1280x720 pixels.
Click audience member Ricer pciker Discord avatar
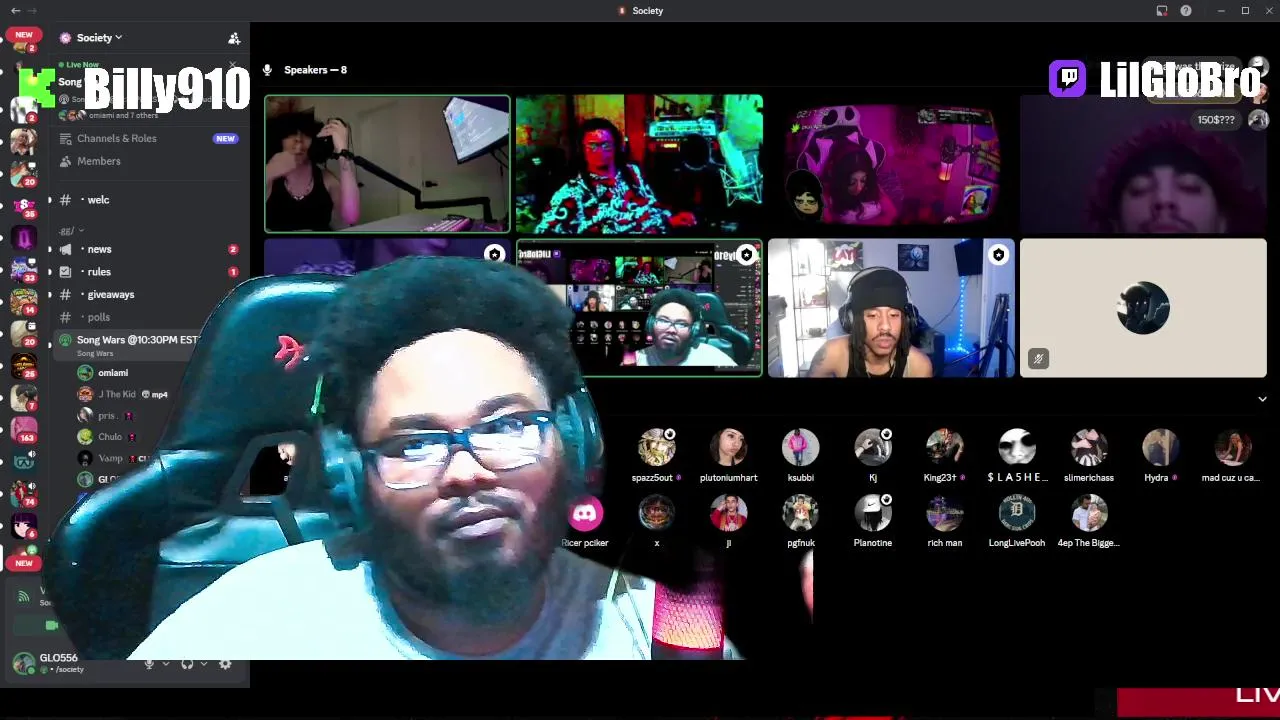click(x=585, y=514)
